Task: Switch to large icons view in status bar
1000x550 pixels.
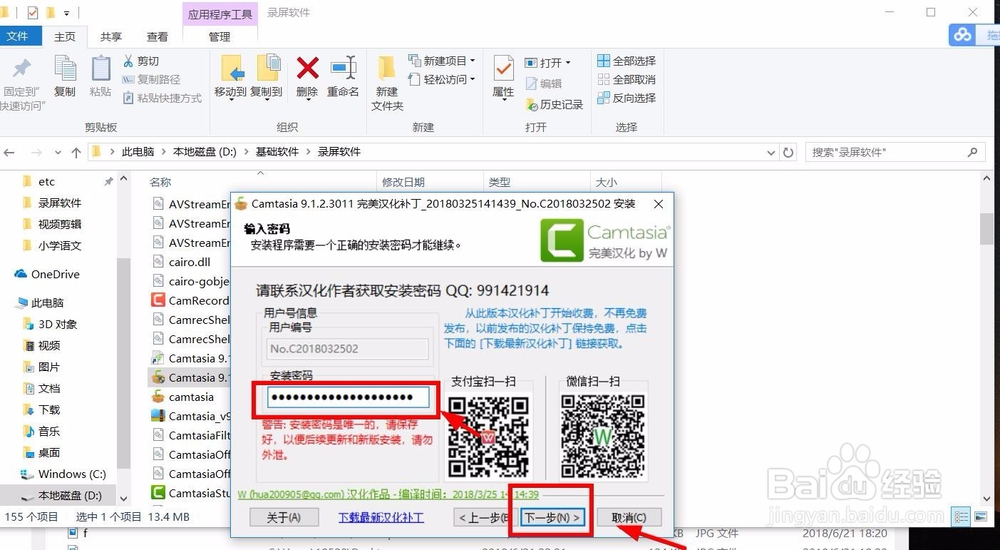Action: point(980,516)
